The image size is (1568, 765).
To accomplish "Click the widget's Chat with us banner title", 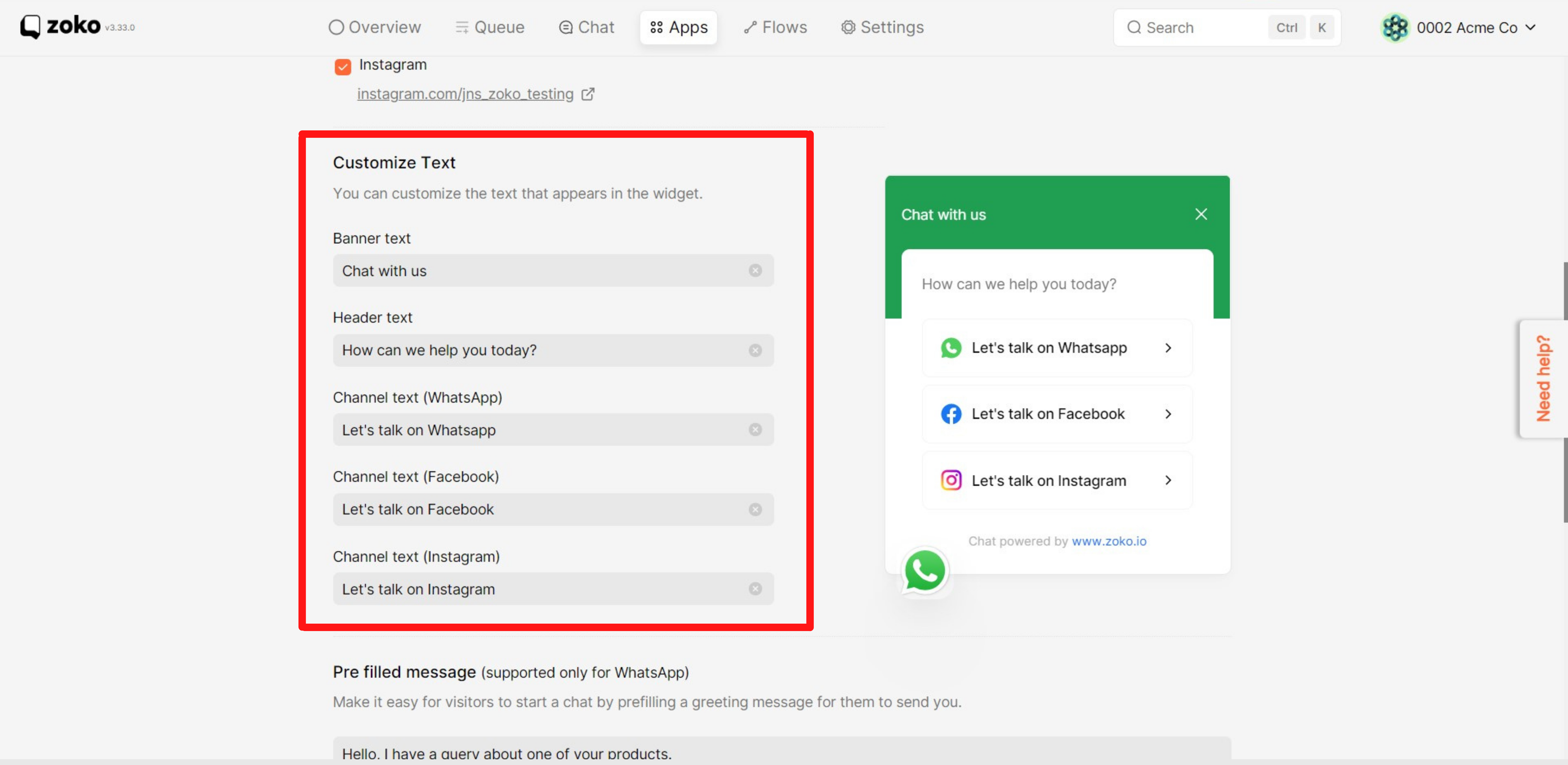I will [x=943, y=215].
